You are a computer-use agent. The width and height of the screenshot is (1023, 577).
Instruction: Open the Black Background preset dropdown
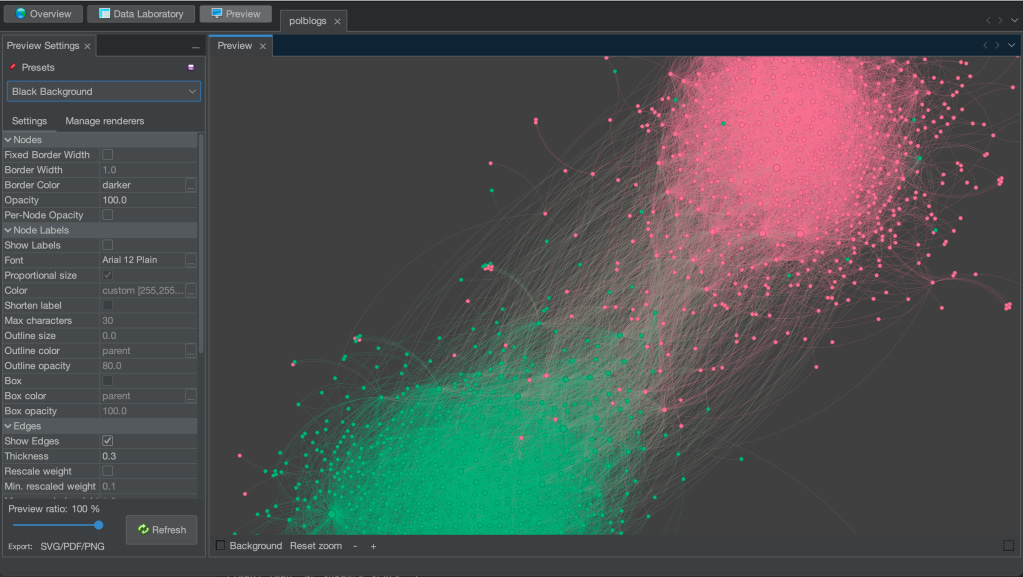(104, 91)
